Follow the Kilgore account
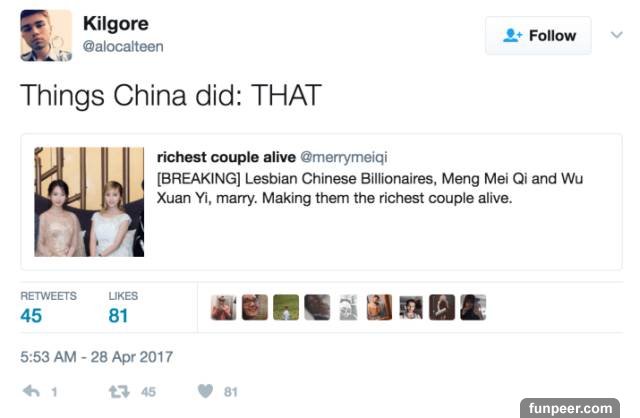Image resolution: width=640 pixels, height=418 pixels. (x=538, y=36)
